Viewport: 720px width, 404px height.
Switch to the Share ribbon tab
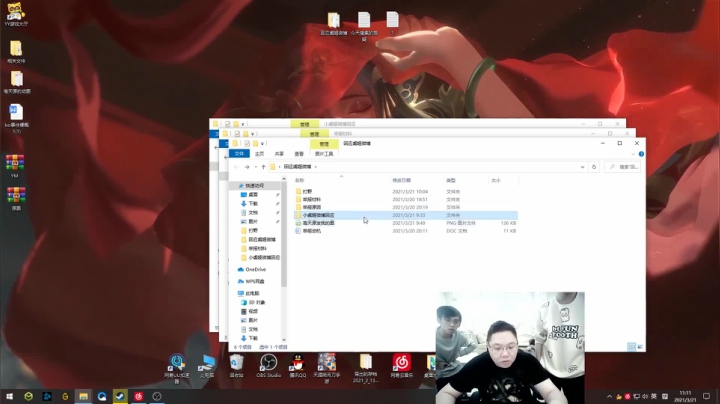click(279, 154)
